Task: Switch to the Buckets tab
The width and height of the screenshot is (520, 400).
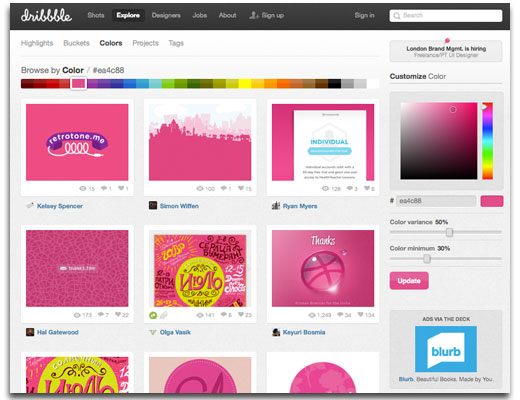Action: point(76,43)
